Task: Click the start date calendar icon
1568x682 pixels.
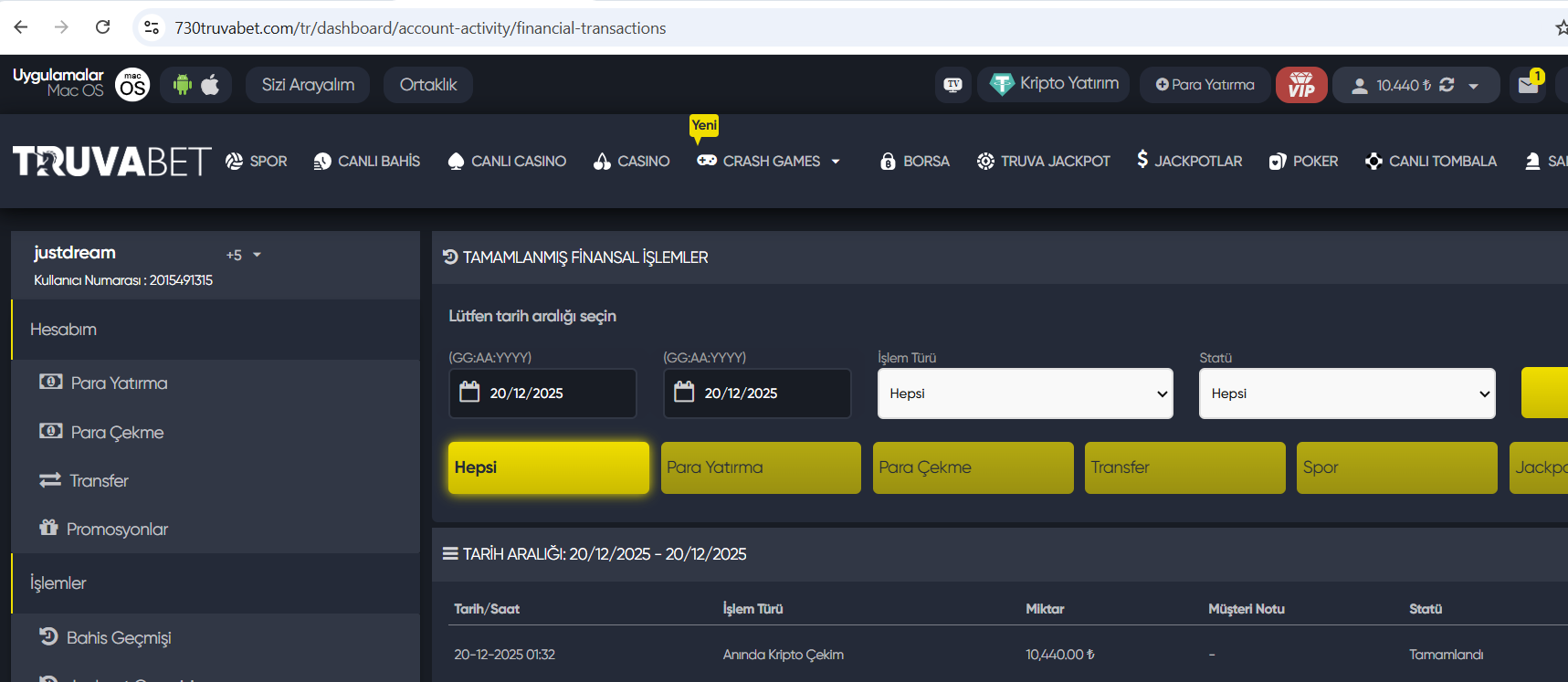Action: click(x=469, y=392)
